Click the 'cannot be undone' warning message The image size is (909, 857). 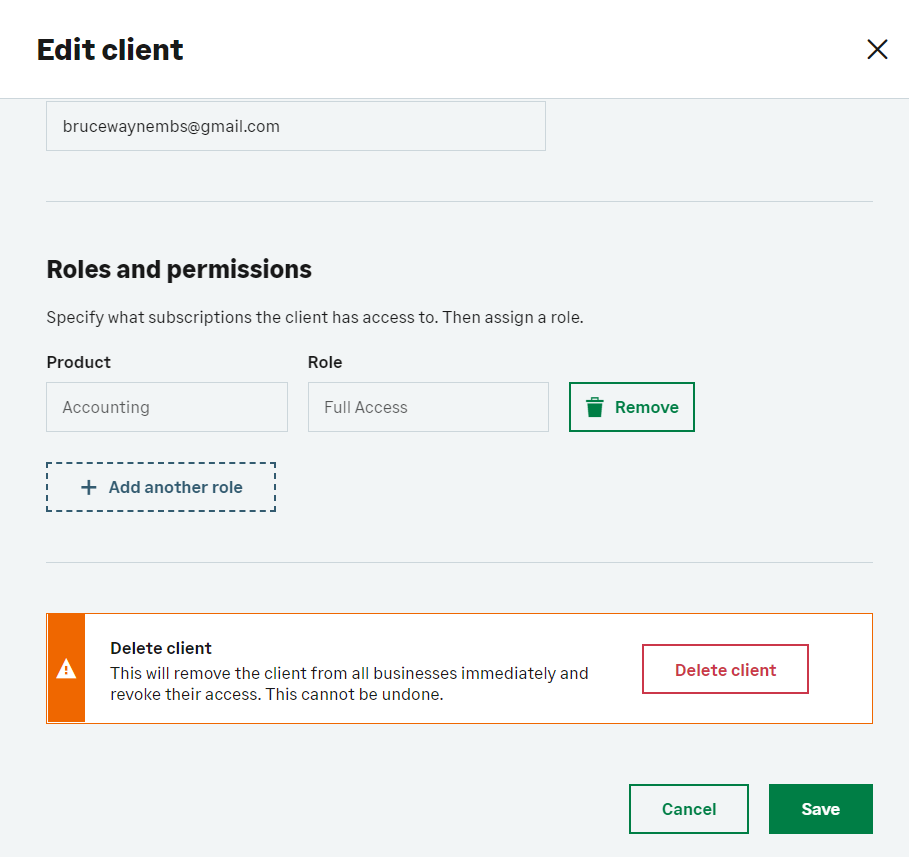pyautogui.click(x=349, y=683)
